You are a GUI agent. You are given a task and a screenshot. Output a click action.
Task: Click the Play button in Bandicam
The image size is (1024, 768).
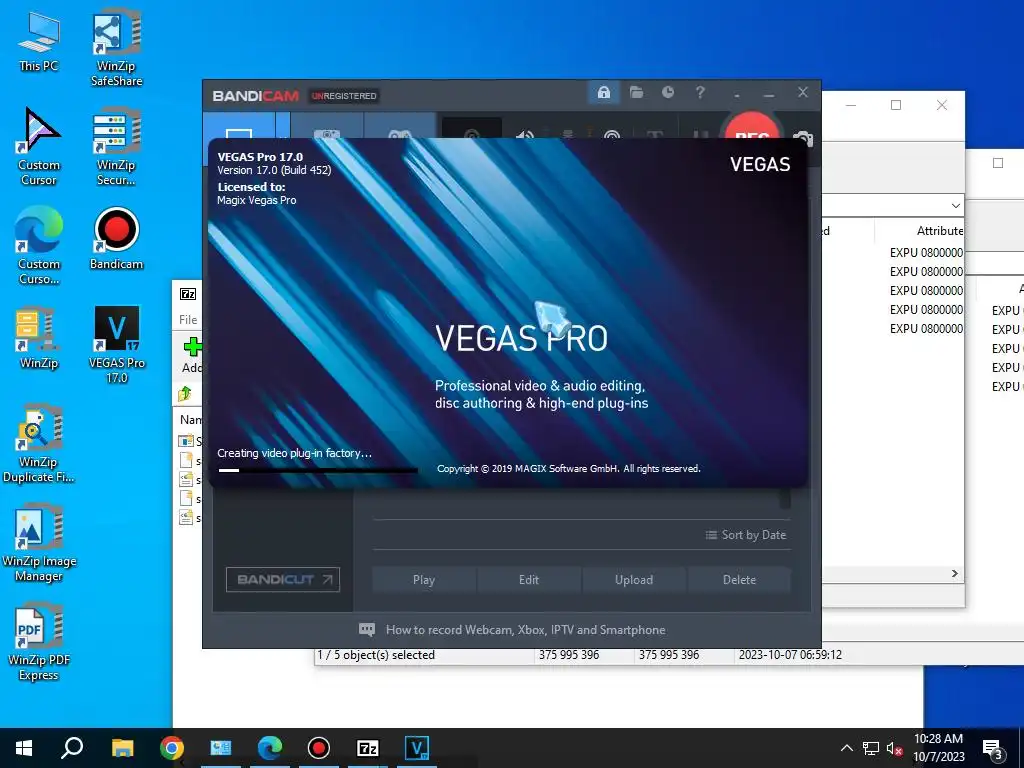tap(424, 579)
